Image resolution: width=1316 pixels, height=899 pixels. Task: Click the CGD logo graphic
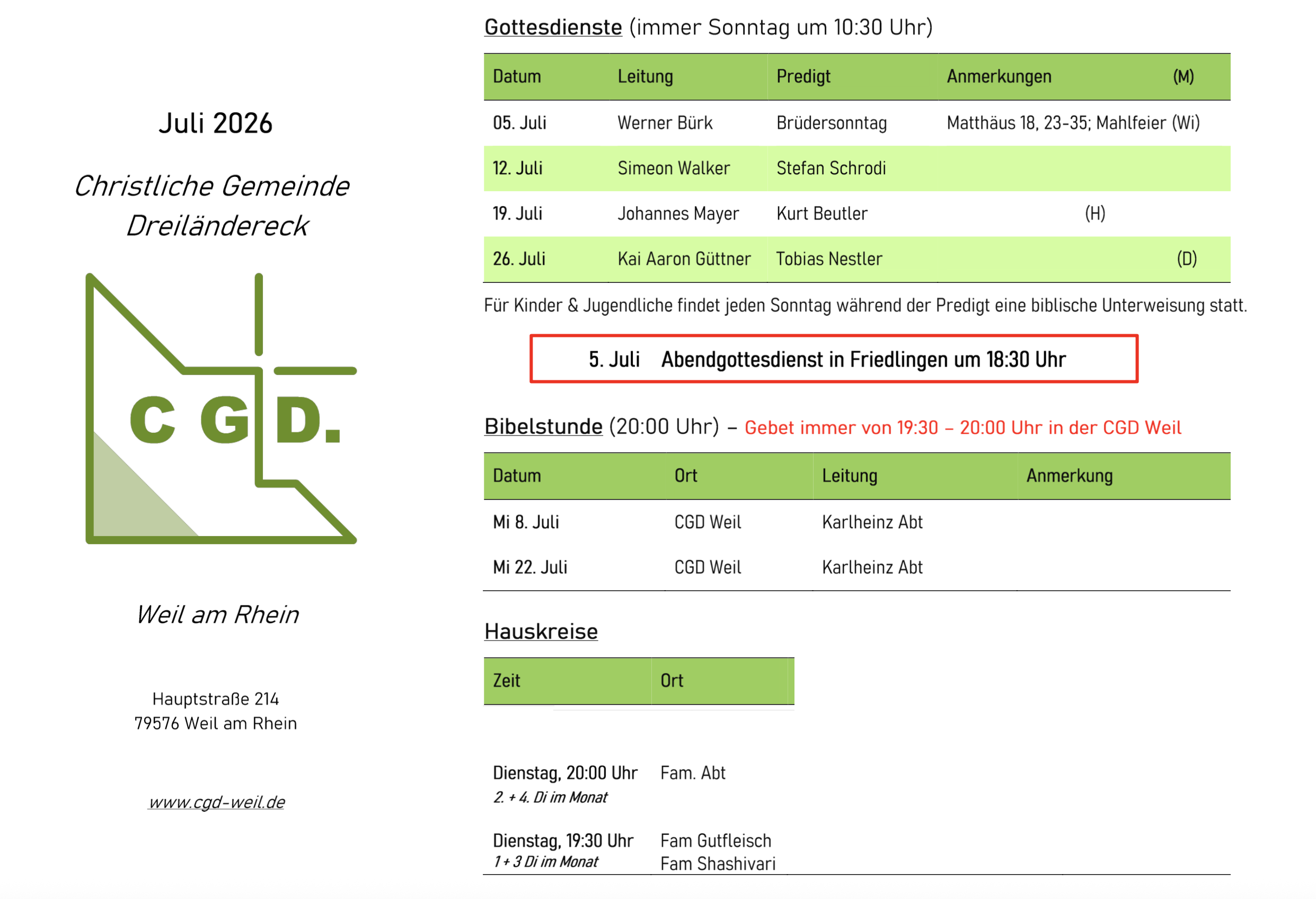pos(221,408)
